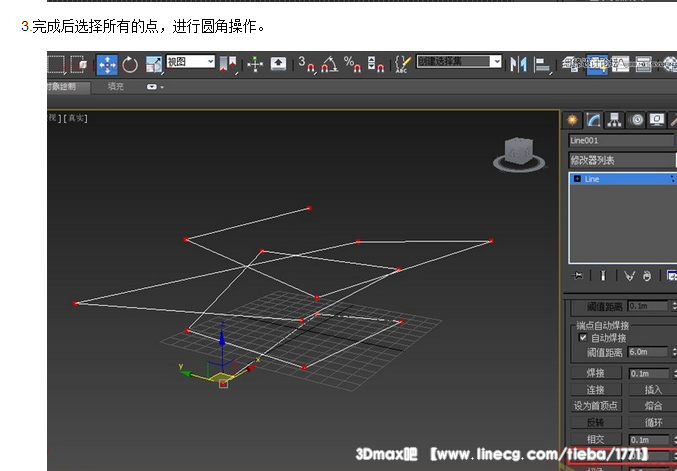Activate the Select and Move tool
Viewport: 677px width, 471px height.
[x=107, y=65]
